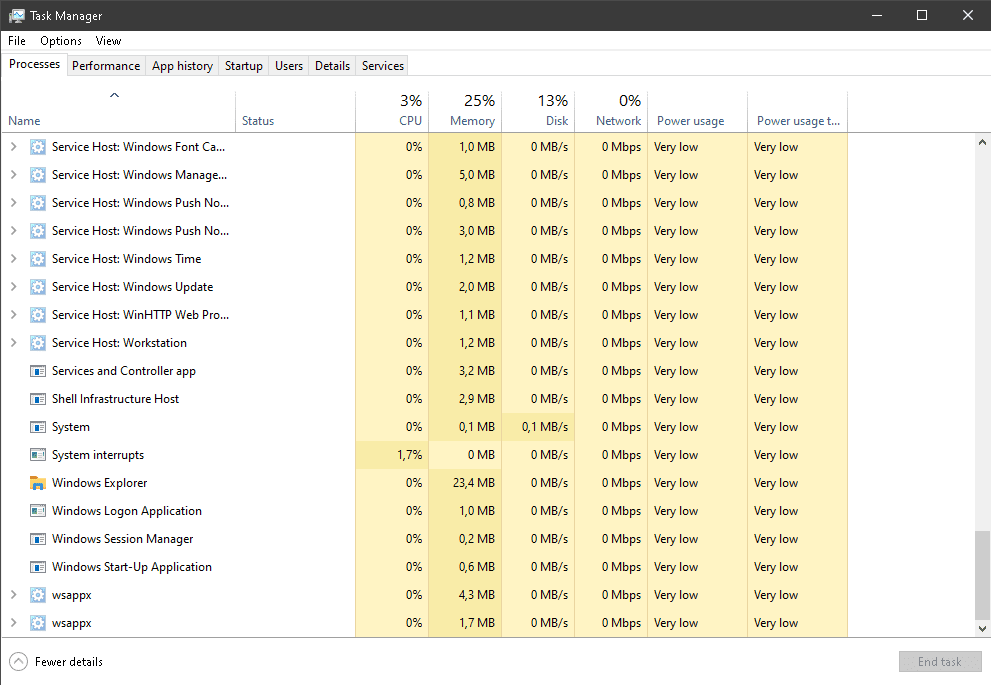Click the System process icon
Image resolution: width=991 pixels, height=685 pixels.
point(38,427)
